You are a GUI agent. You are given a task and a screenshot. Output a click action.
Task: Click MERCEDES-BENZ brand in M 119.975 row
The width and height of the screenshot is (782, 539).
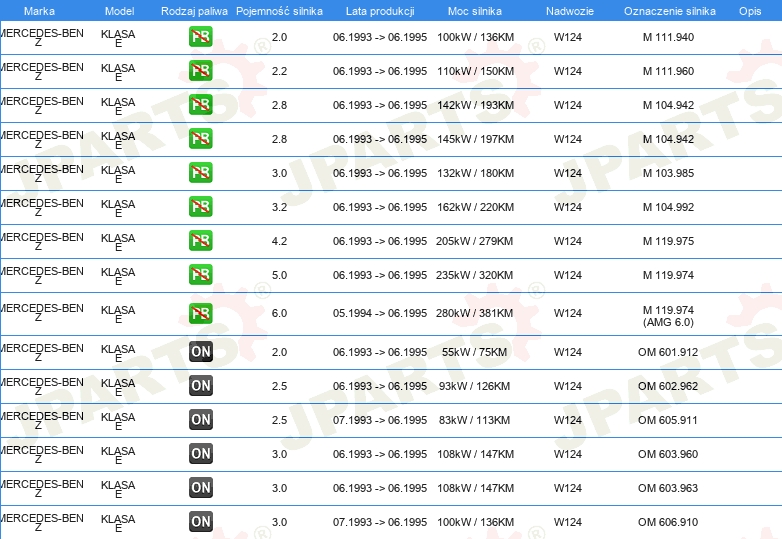click(x=41, y=242)
